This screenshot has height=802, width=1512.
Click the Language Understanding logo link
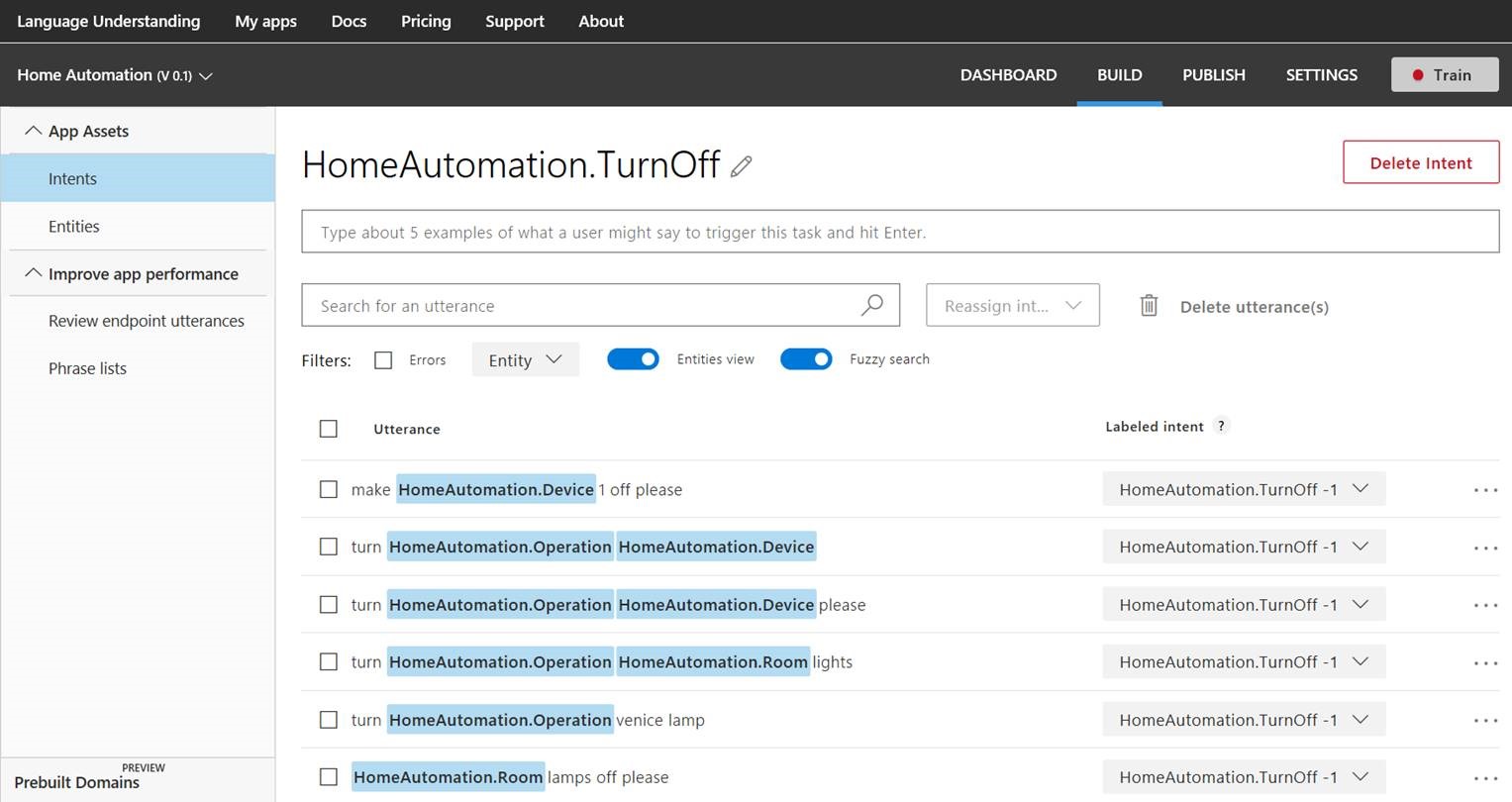click(108, 21)
